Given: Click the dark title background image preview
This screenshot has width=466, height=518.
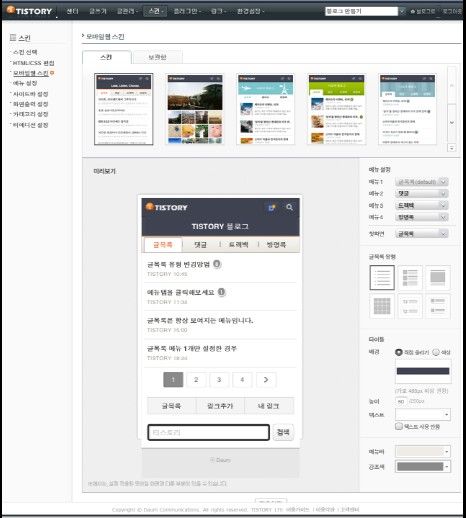Looking at the screenshot, I should [423, 371].
